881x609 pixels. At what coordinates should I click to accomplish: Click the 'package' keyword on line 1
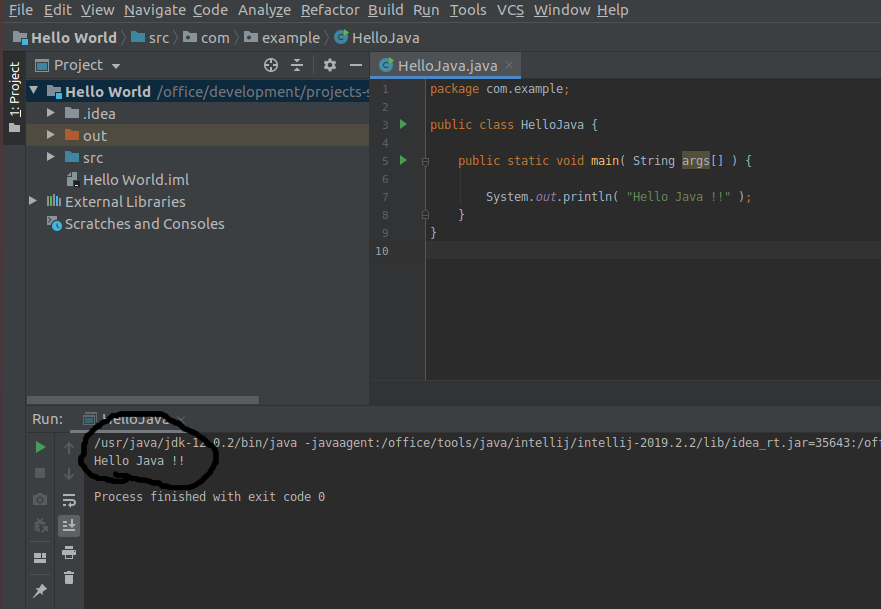[x=455, y=89]
